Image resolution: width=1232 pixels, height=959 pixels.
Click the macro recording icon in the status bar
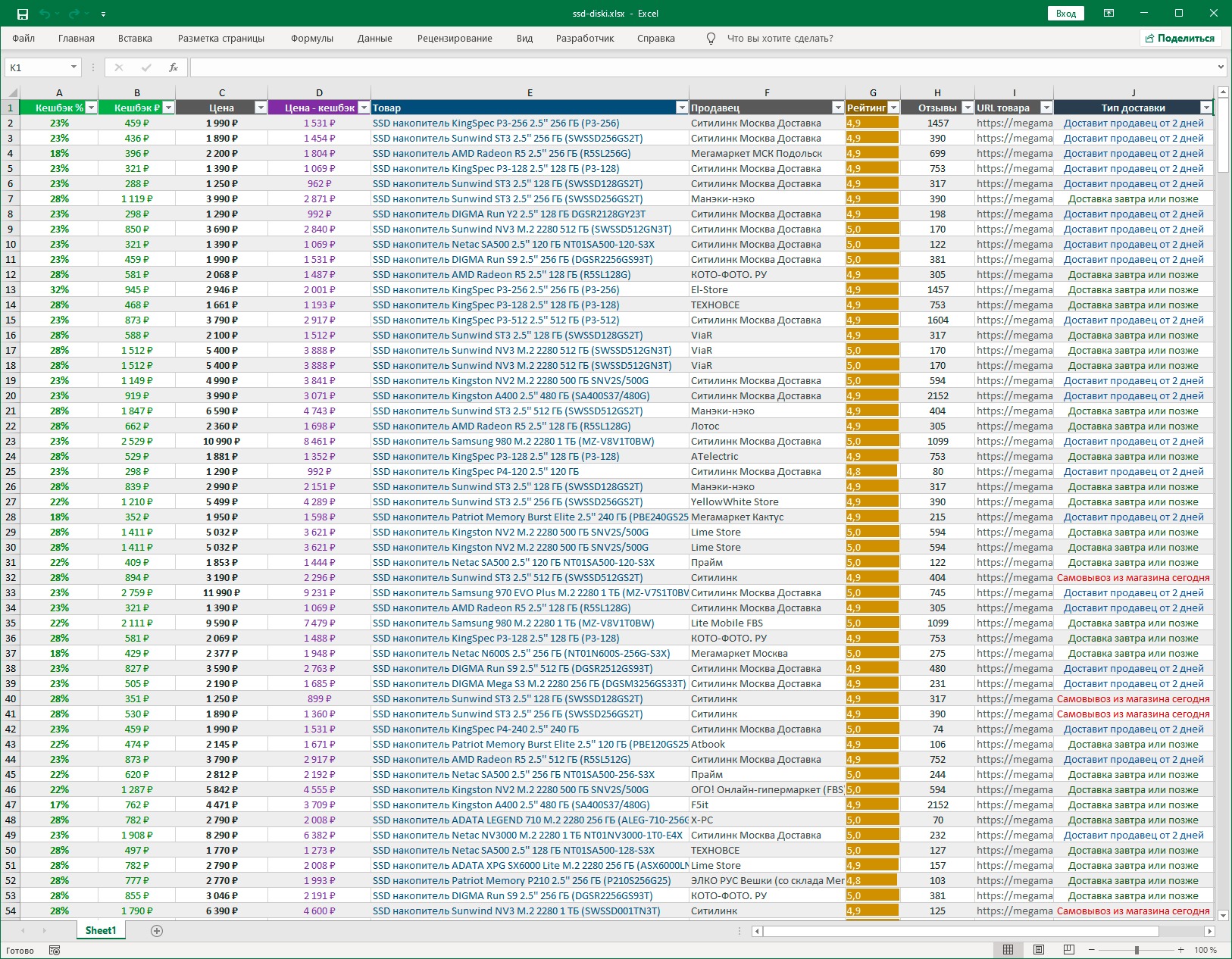[55, 950]
